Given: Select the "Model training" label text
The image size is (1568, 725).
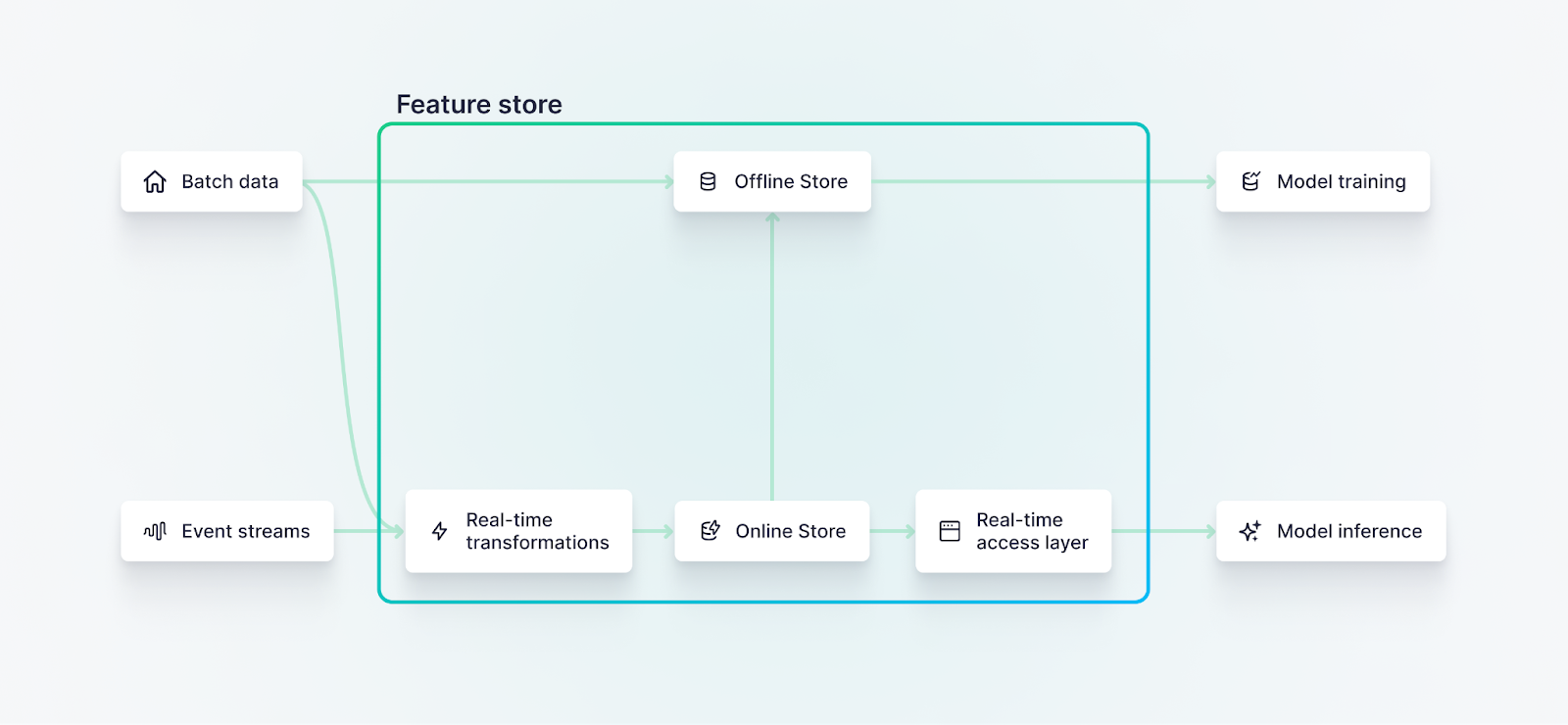Looking at the screenshot, I should (1341, 182).
